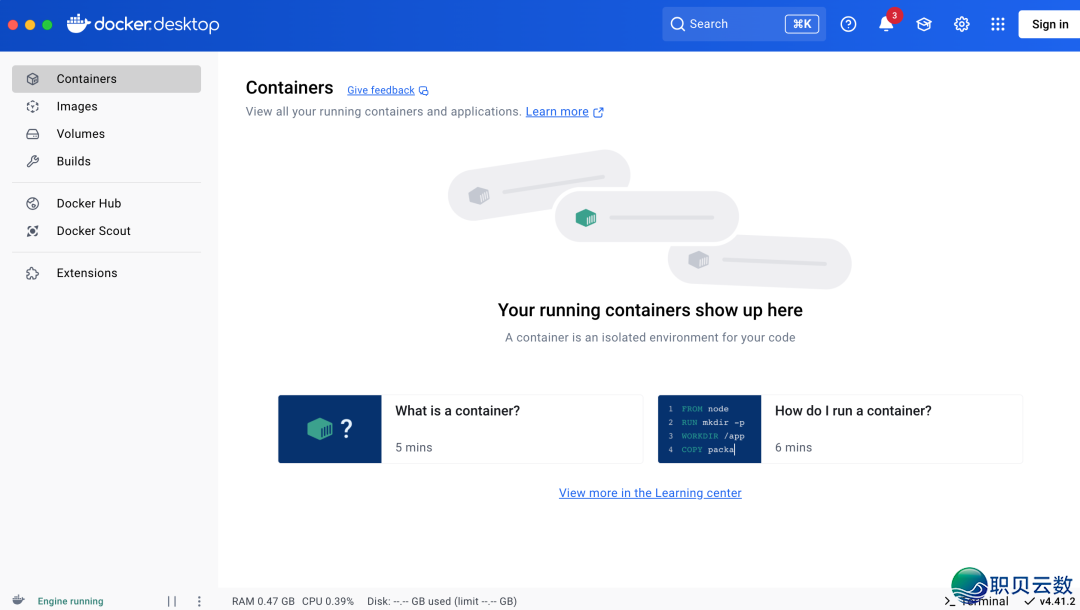Select Images in the sidebar

tap(77, 106)
